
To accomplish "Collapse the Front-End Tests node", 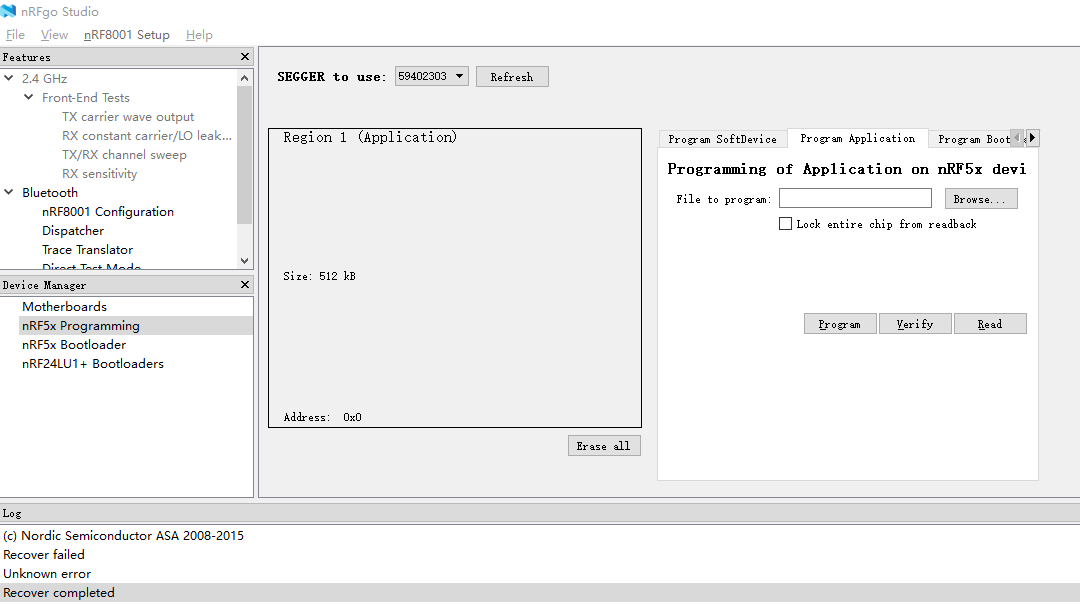I will pyautogui.click(x=29, y=97).
